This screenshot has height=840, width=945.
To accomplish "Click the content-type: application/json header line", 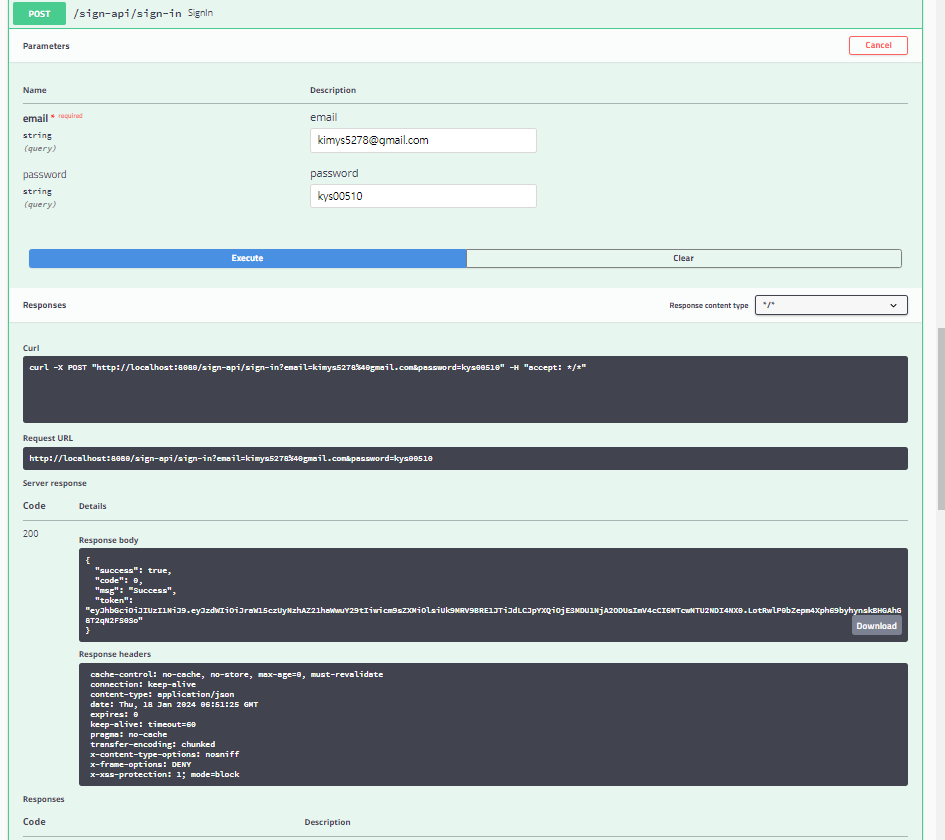I will pos(162,695).
